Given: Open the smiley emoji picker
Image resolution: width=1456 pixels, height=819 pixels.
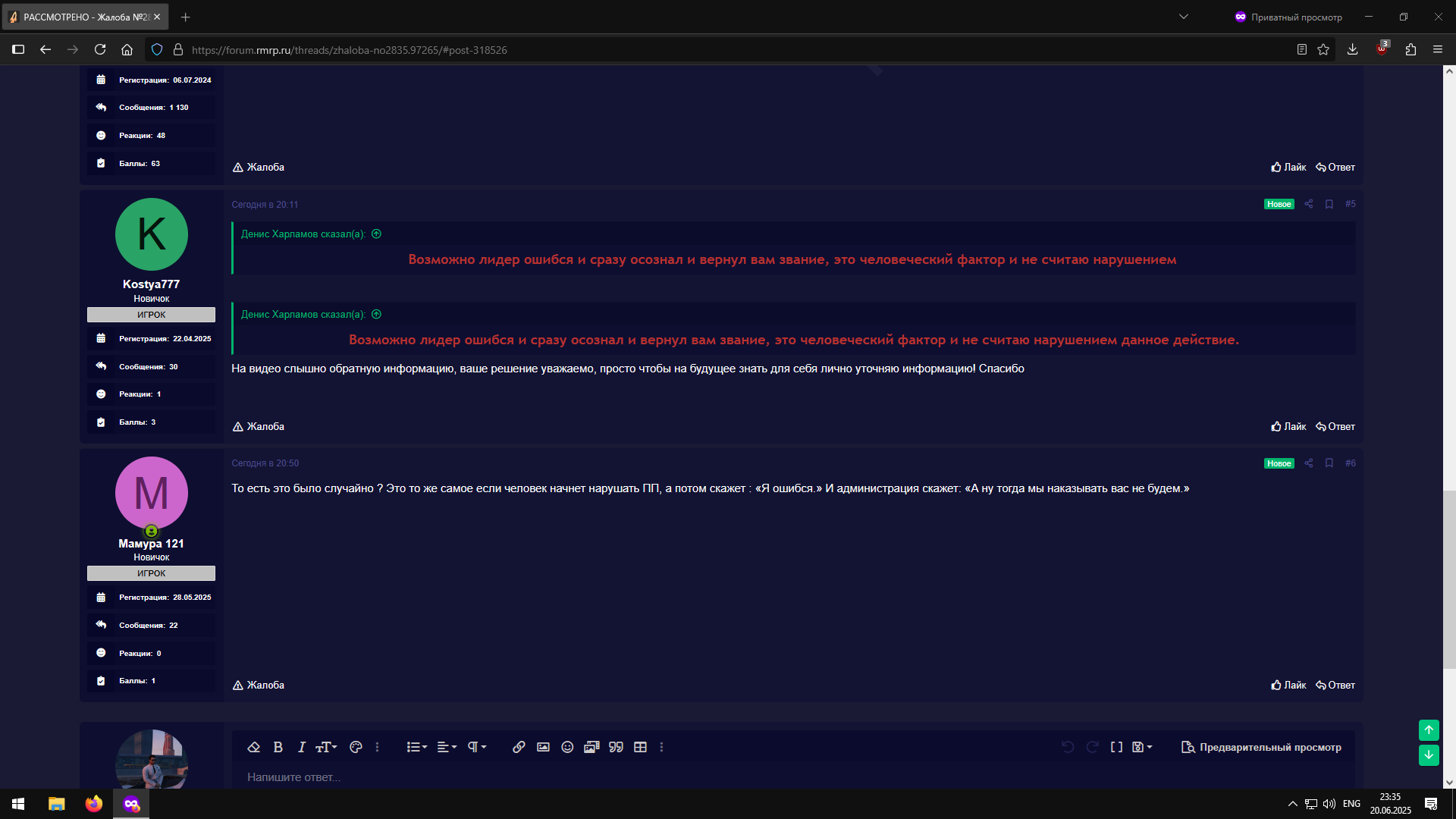Looking at the screenshot, I should [x=567, y=747].
